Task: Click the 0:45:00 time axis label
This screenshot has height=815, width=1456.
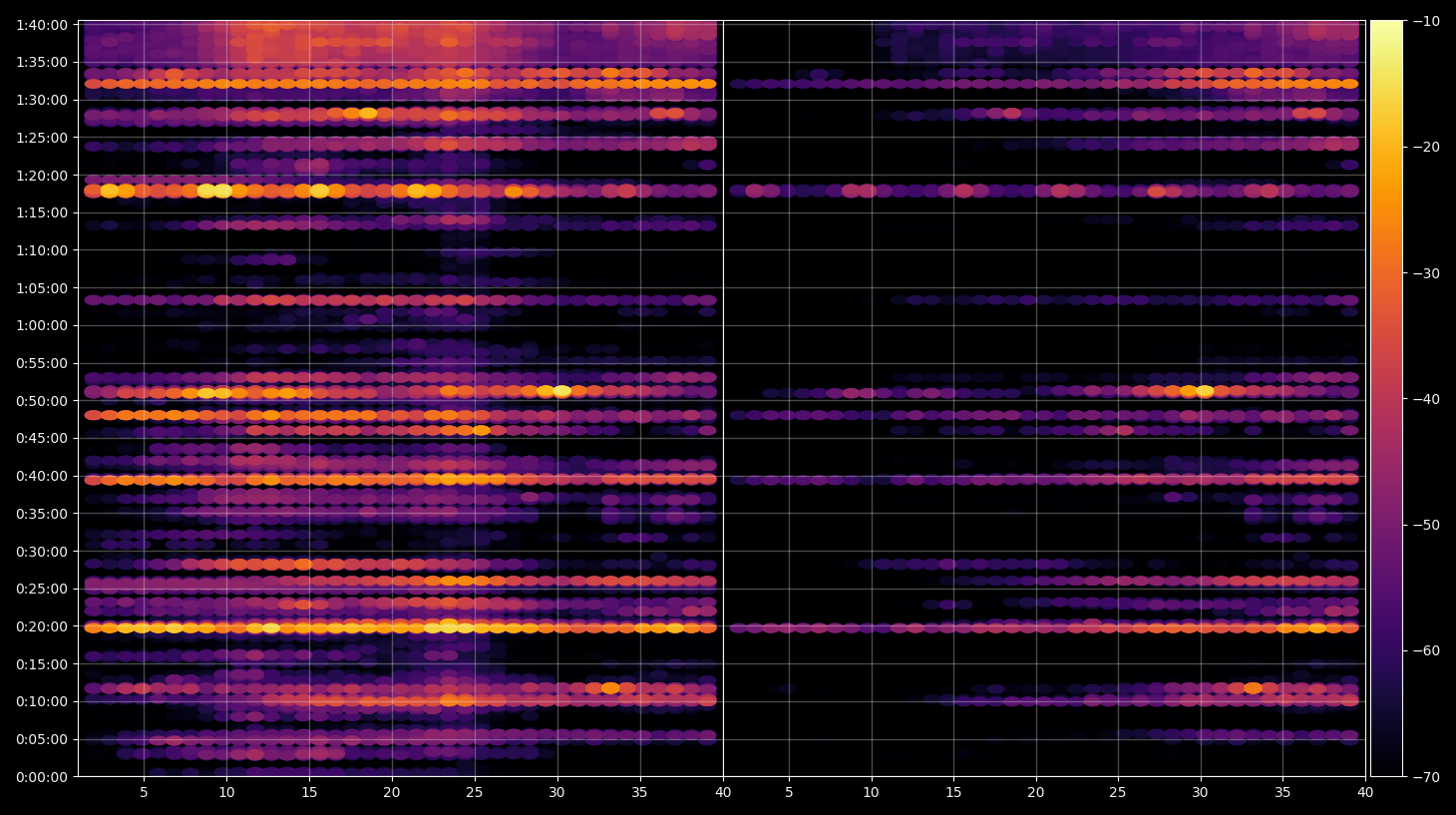Action: point(42,438)
